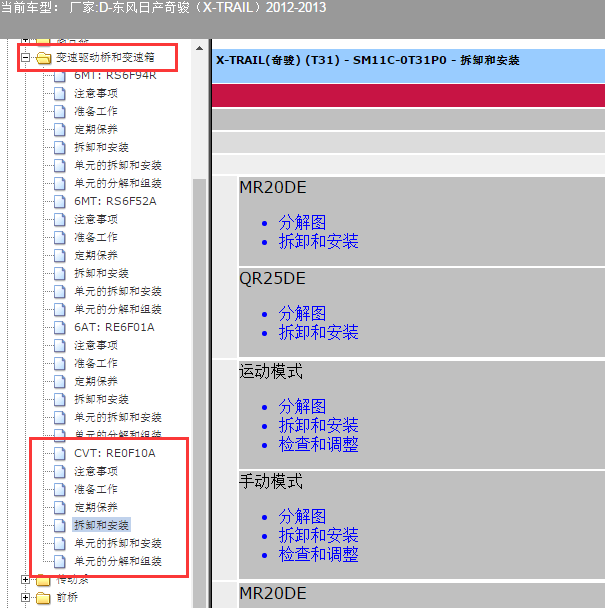605x608 pixels.
Task: Click page icon of 注意事项 under CVT: RE0F10A
Action: tap(60, 471)
